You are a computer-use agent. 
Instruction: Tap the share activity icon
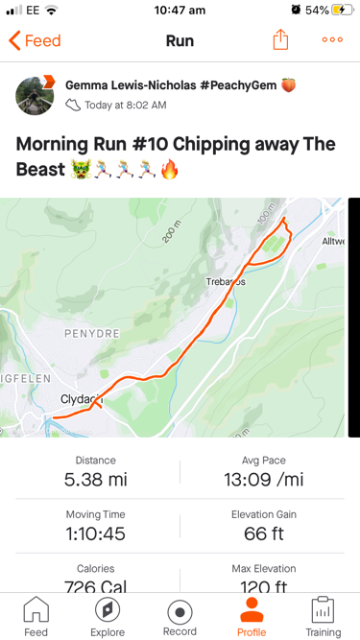coord(280,40)
